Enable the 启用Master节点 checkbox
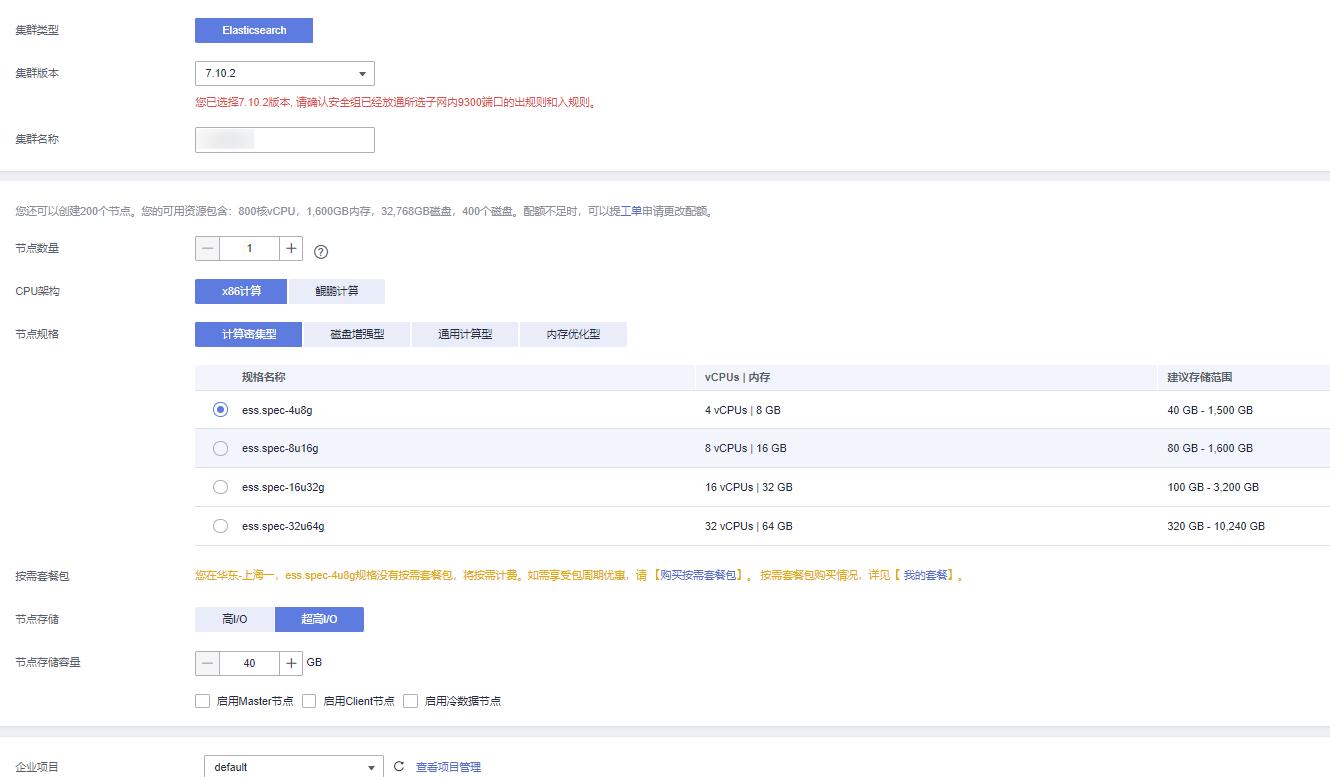The image size is (1330, 777). point(203,701)
